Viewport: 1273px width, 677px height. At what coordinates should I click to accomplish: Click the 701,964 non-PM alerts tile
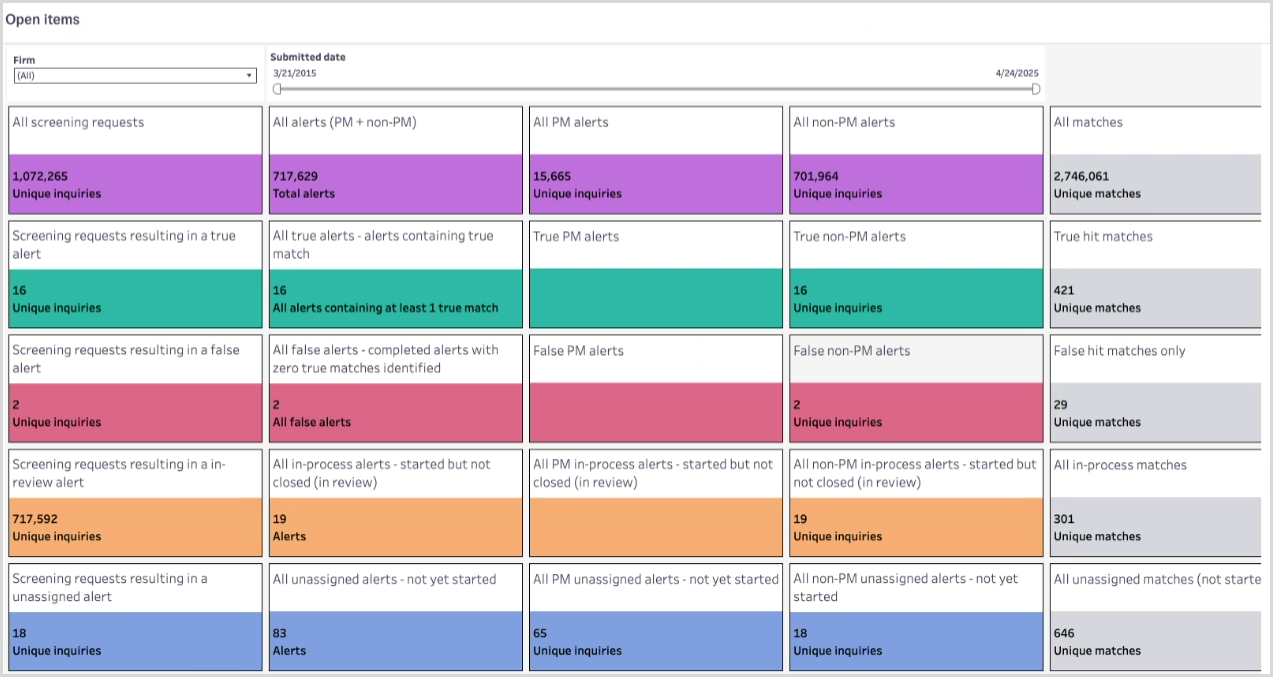click(915, 184)
